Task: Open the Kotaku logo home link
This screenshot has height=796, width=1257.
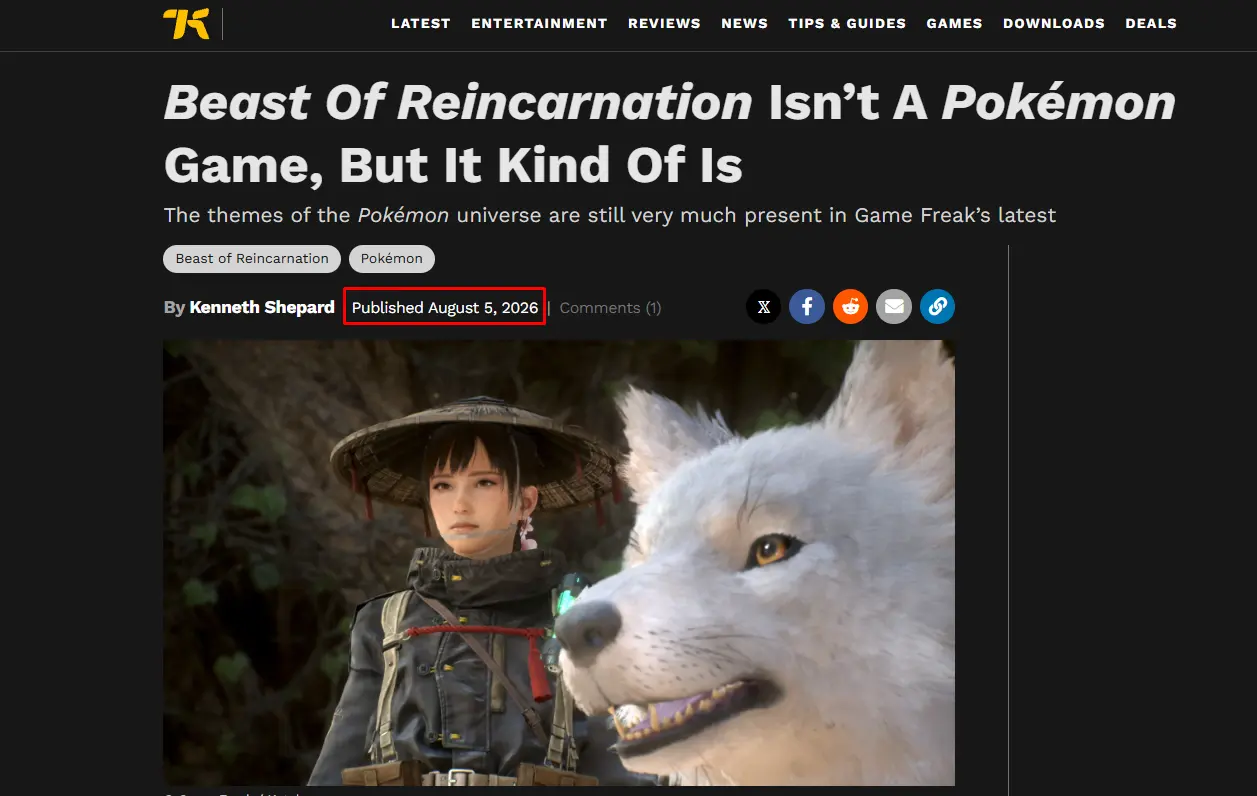Action: click(x=186, y=23)
